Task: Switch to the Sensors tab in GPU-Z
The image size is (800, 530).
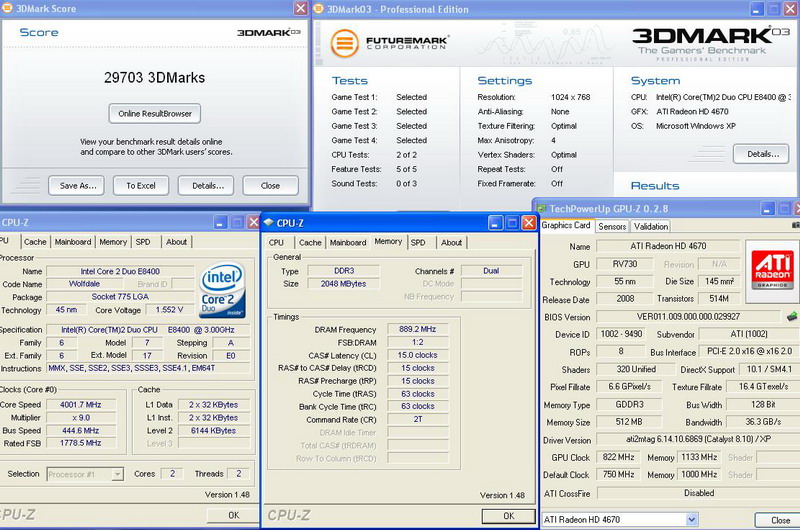Action: pos(612,226)
